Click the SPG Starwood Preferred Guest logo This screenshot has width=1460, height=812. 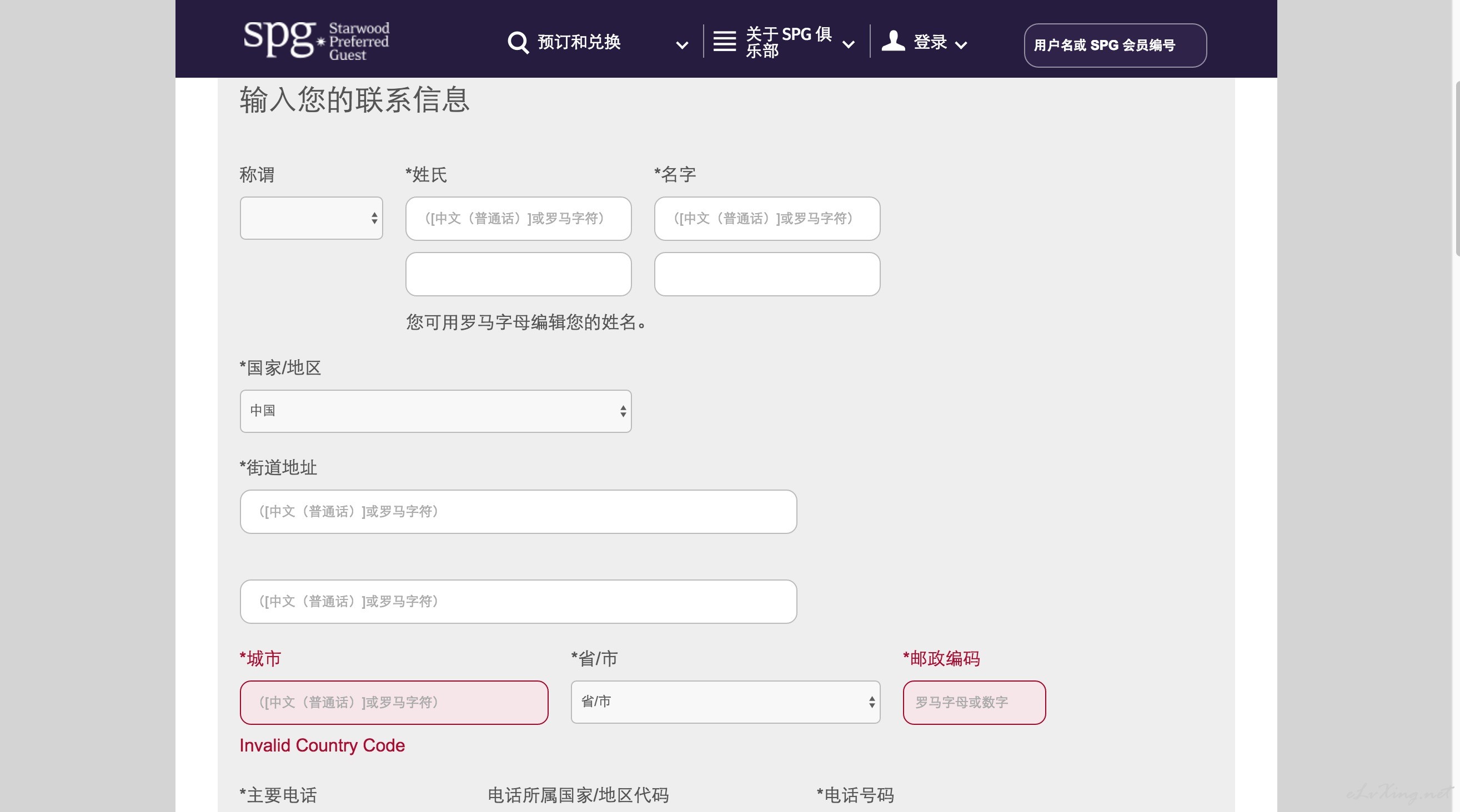316,40
